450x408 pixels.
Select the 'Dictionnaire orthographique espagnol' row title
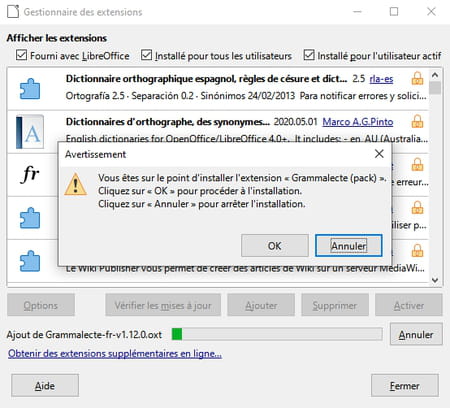click(x=206, y=79)
